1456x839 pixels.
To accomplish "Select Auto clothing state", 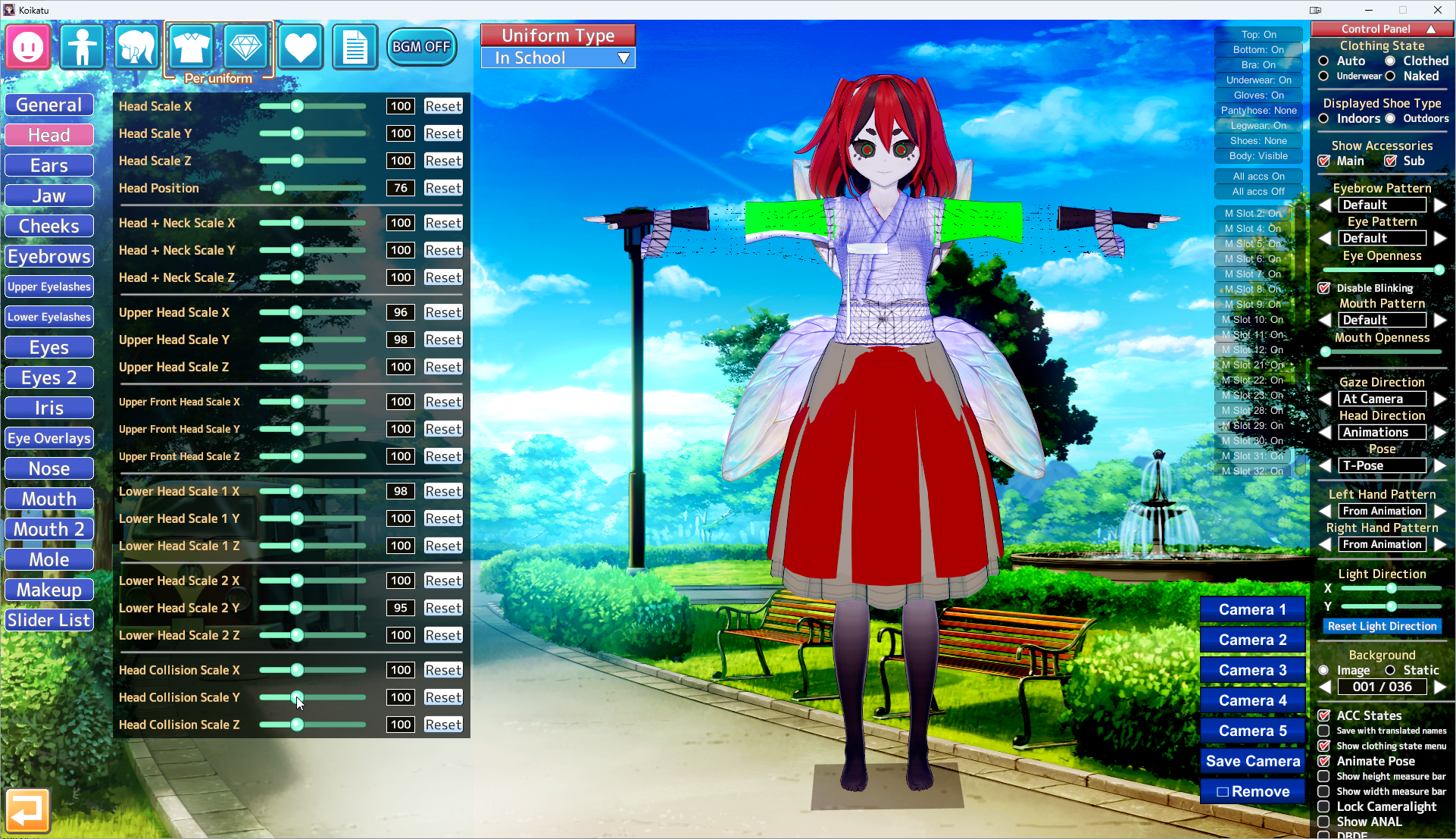I will pos(1323,61).
